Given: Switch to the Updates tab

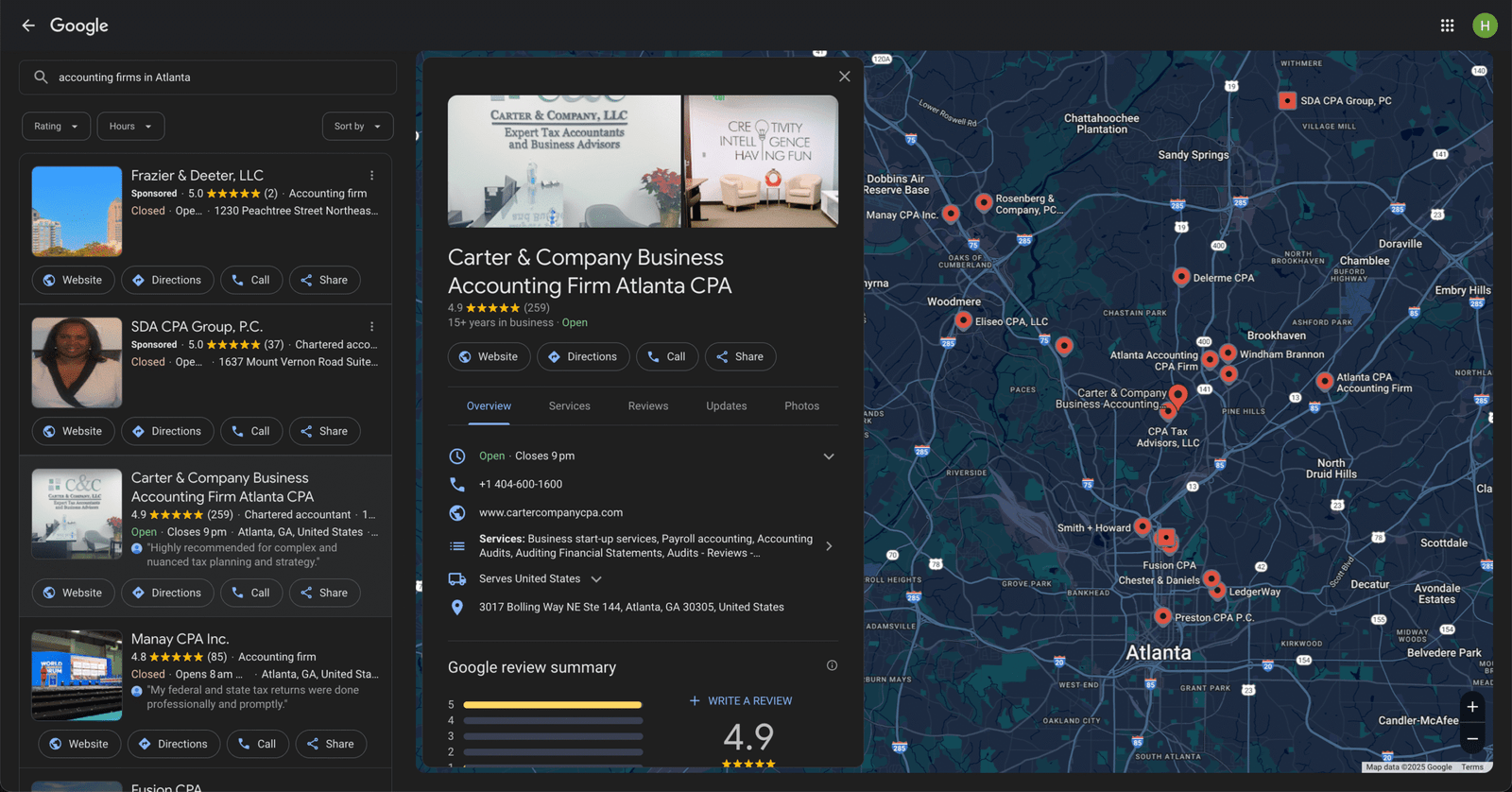Looking at the screenshot, I should click(x=727, y=406).
